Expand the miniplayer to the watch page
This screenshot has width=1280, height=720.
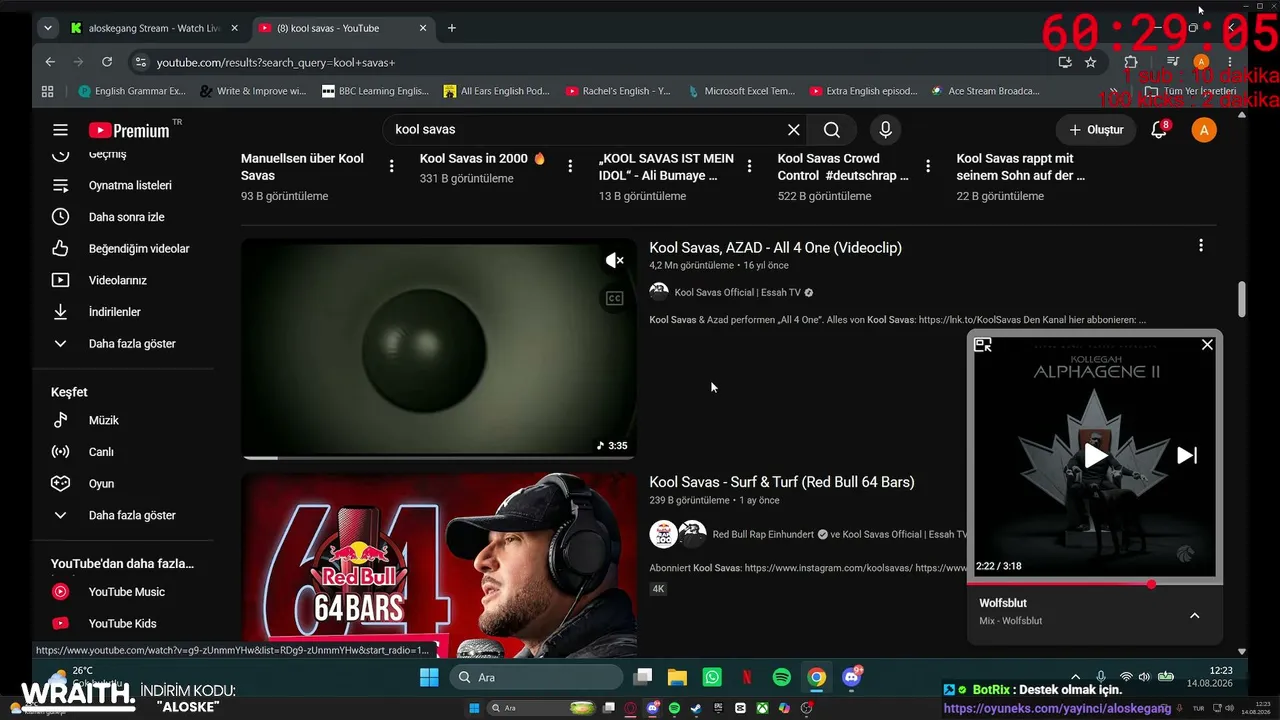(x=983, y=345)
